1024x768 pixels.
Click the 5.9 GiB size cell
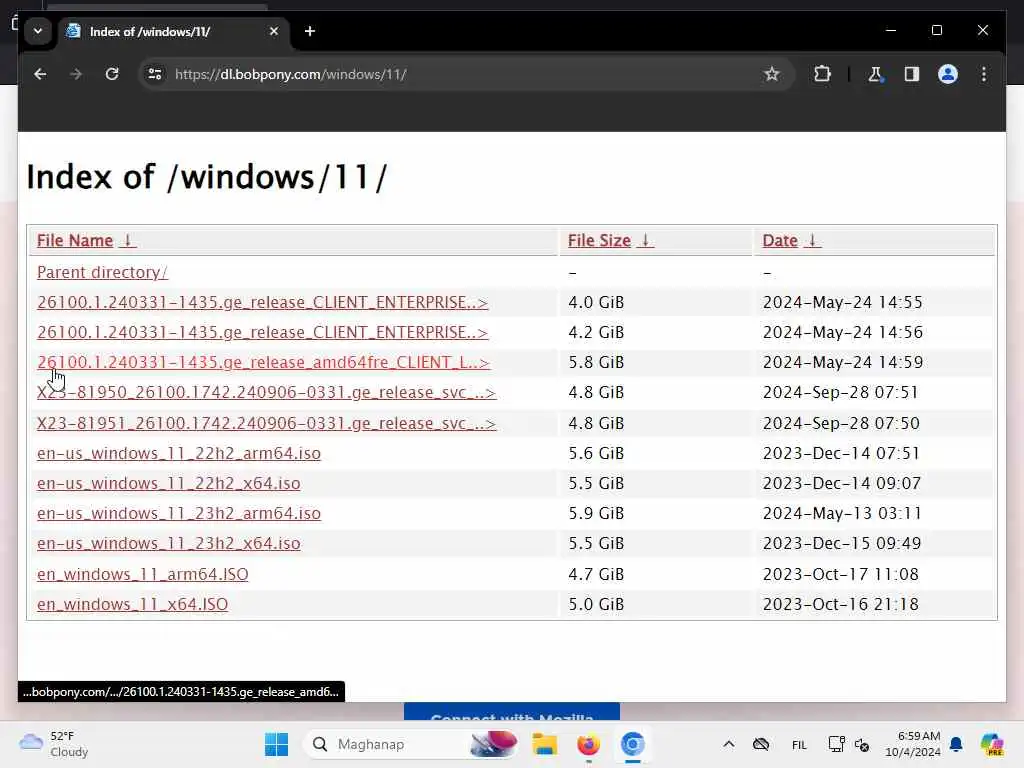pos(596,513)
